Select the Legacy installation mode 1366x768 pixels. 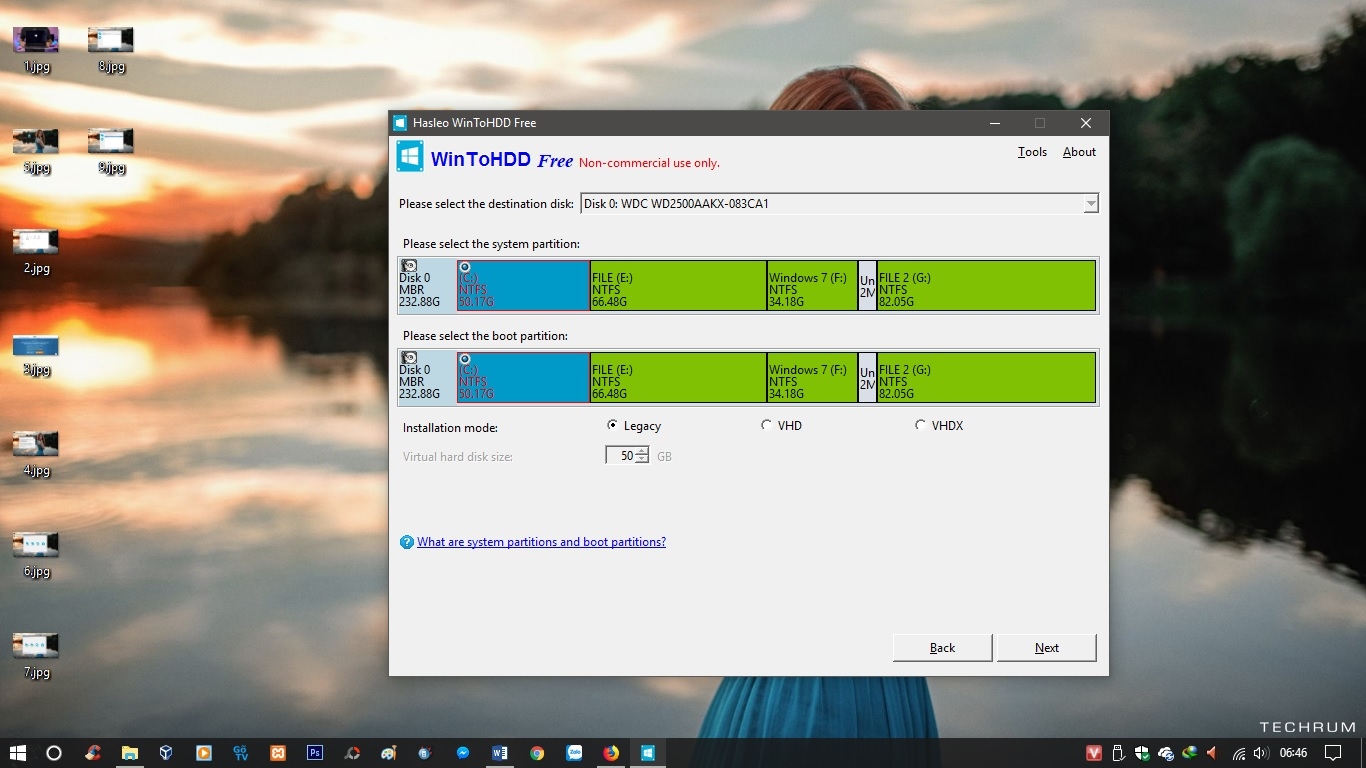634,426
